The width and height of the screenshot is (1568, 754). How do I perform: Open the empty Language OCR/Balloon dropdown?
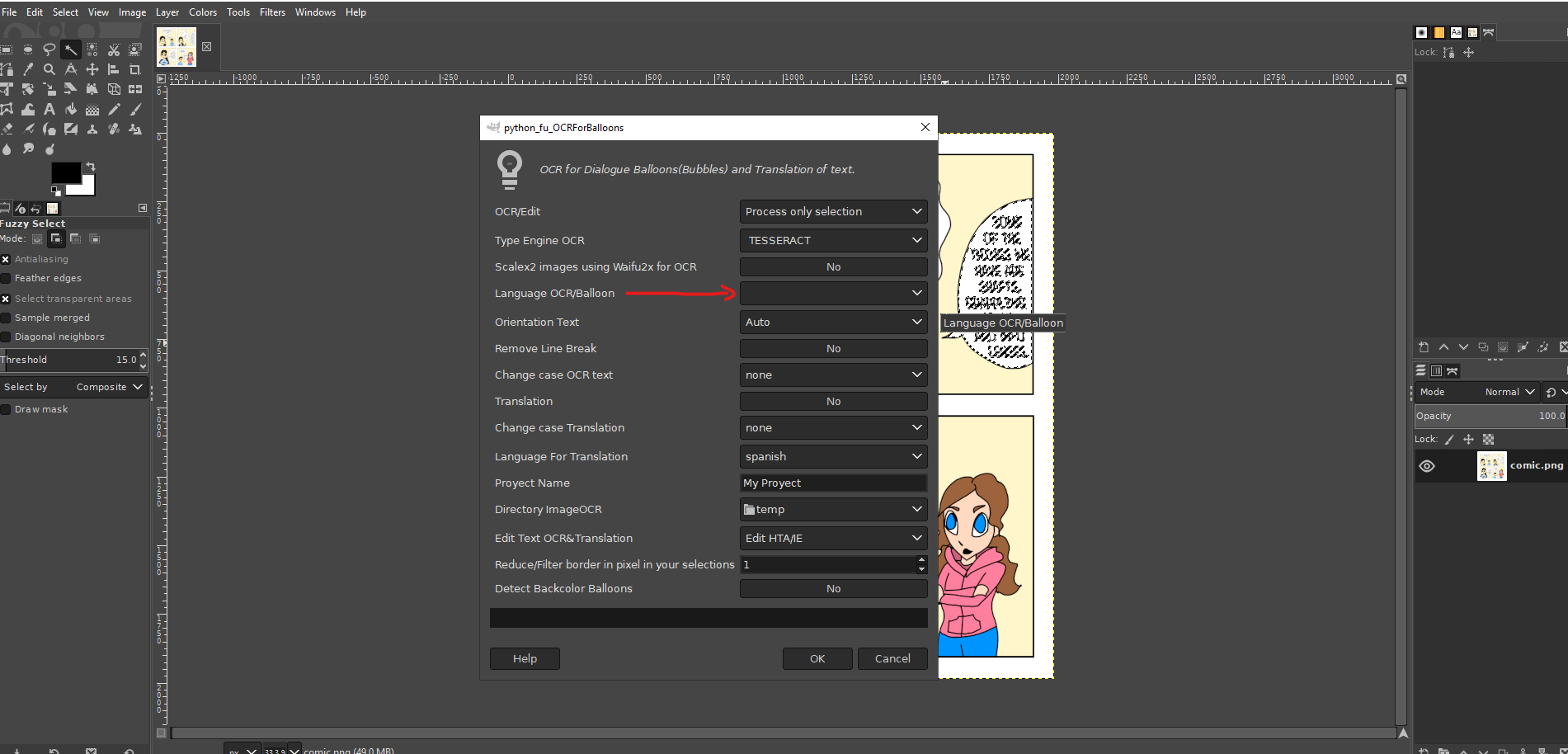coord(833,294)
